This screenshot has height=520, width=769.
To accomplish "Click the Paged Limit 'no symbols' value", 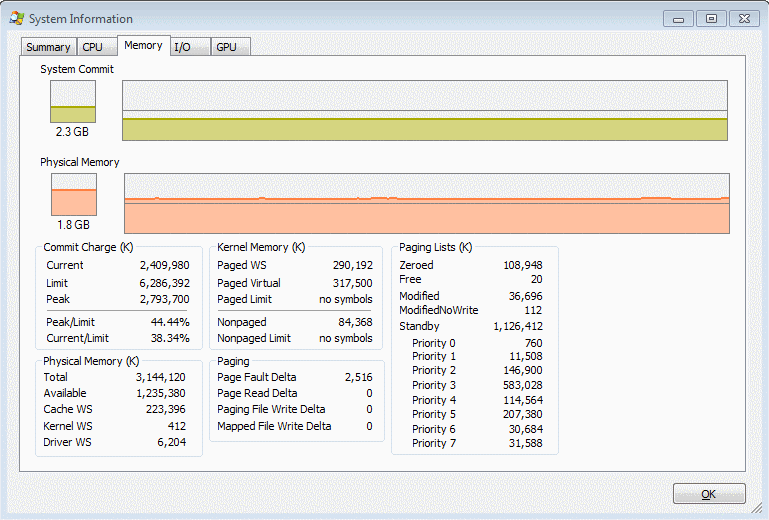I will (346, 299).
